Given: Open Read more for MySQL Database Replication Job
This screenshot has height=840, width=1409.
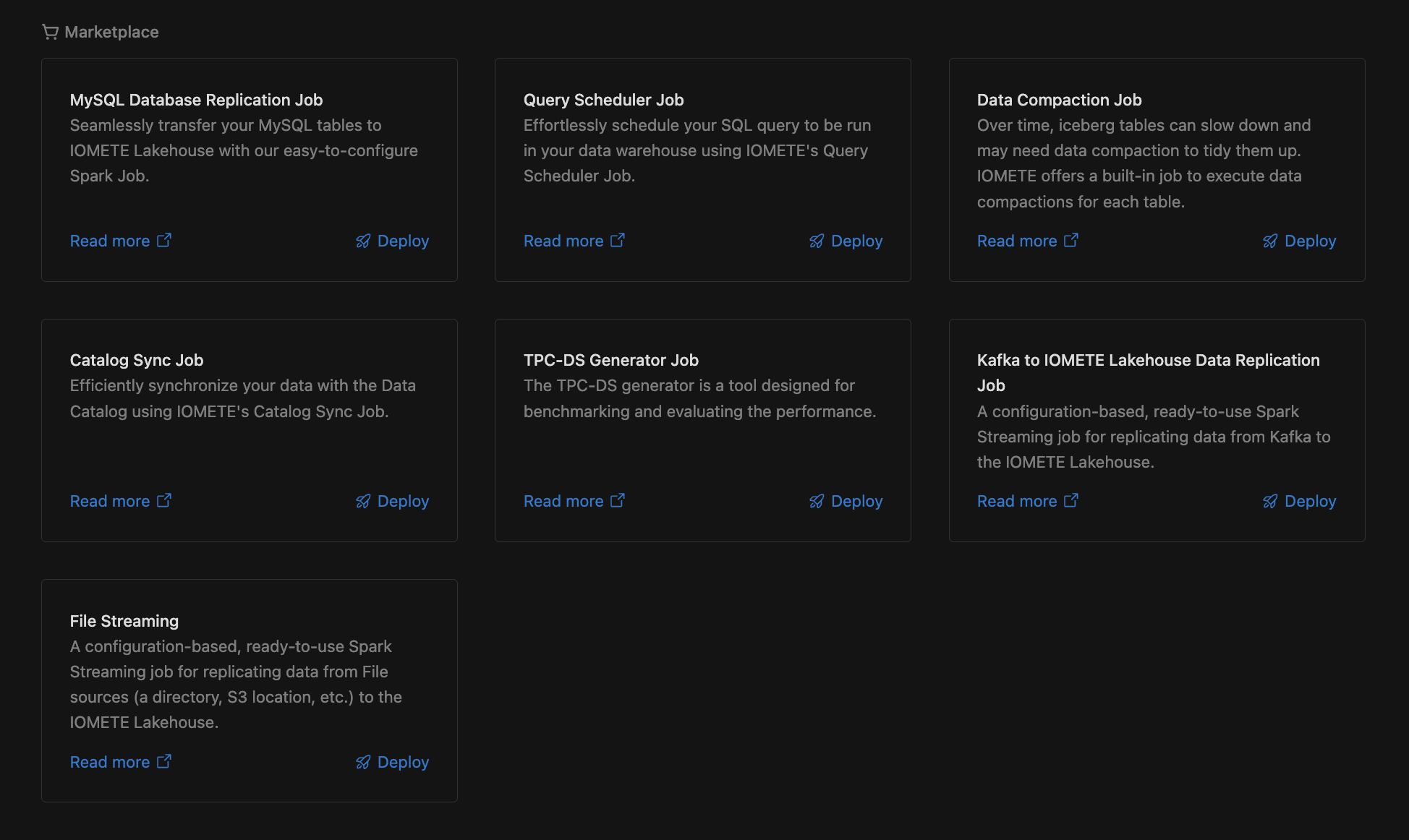Looking at the screenshot, I should 121,241.
